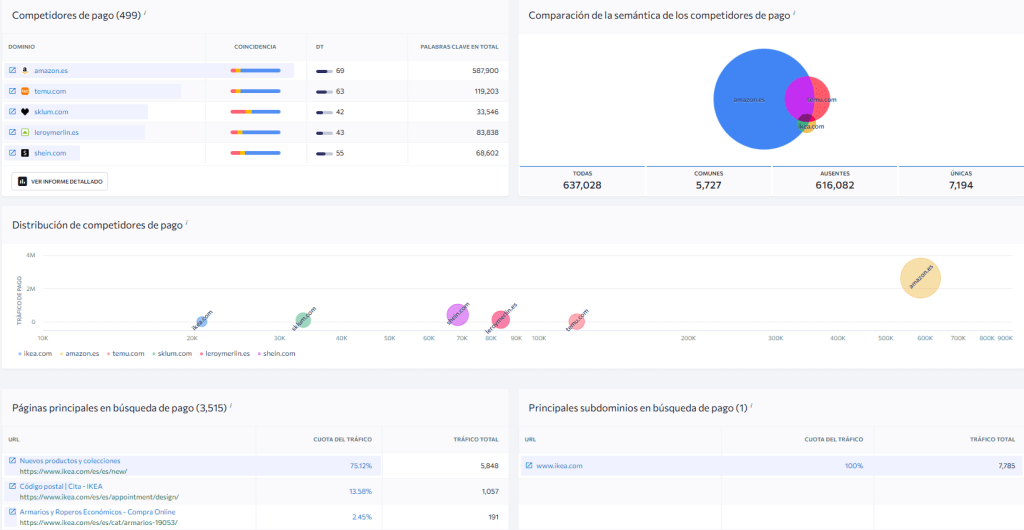Image resolution: width=1024 pixels, height=530 pixels.
Task: Click the 119,203 total keywords value
Action: 485,91
